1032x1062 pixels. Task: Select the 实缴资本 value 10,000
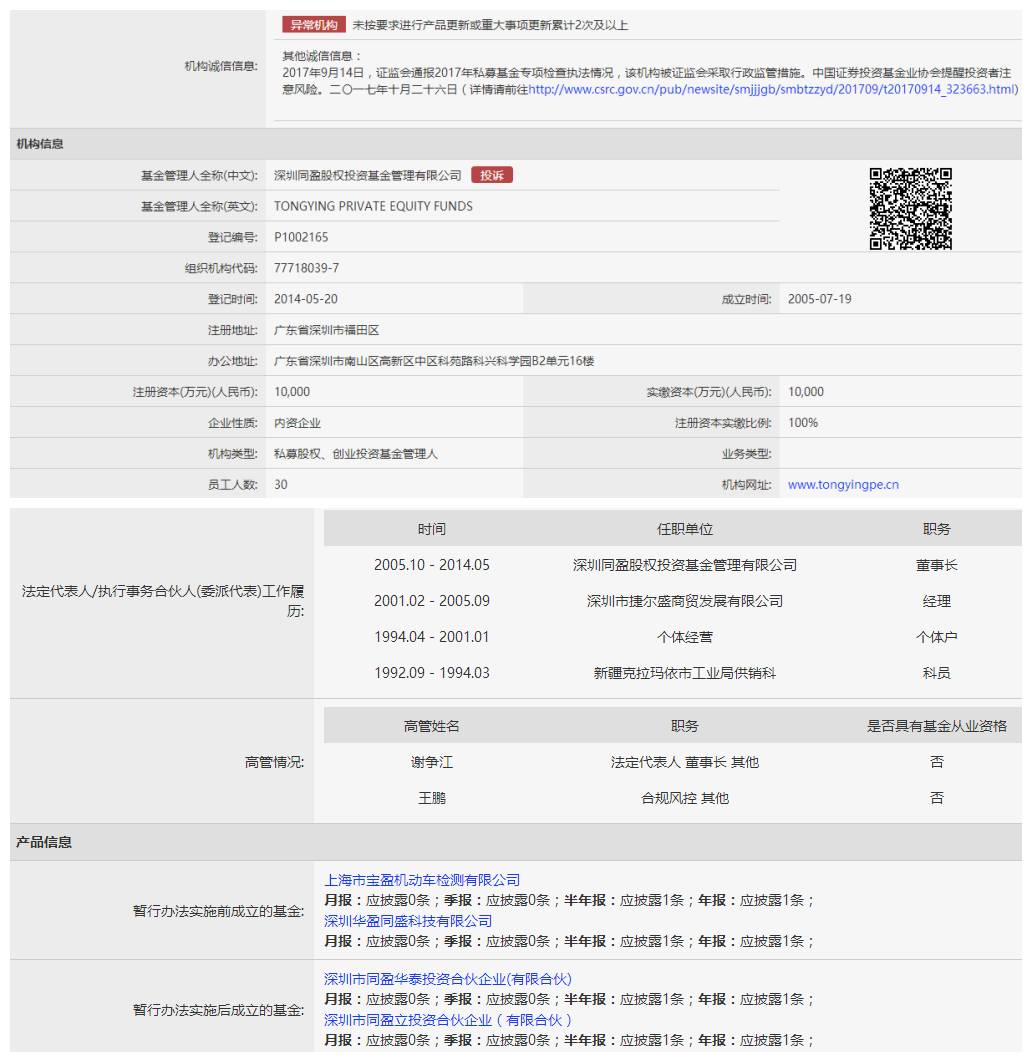[806, 391]
